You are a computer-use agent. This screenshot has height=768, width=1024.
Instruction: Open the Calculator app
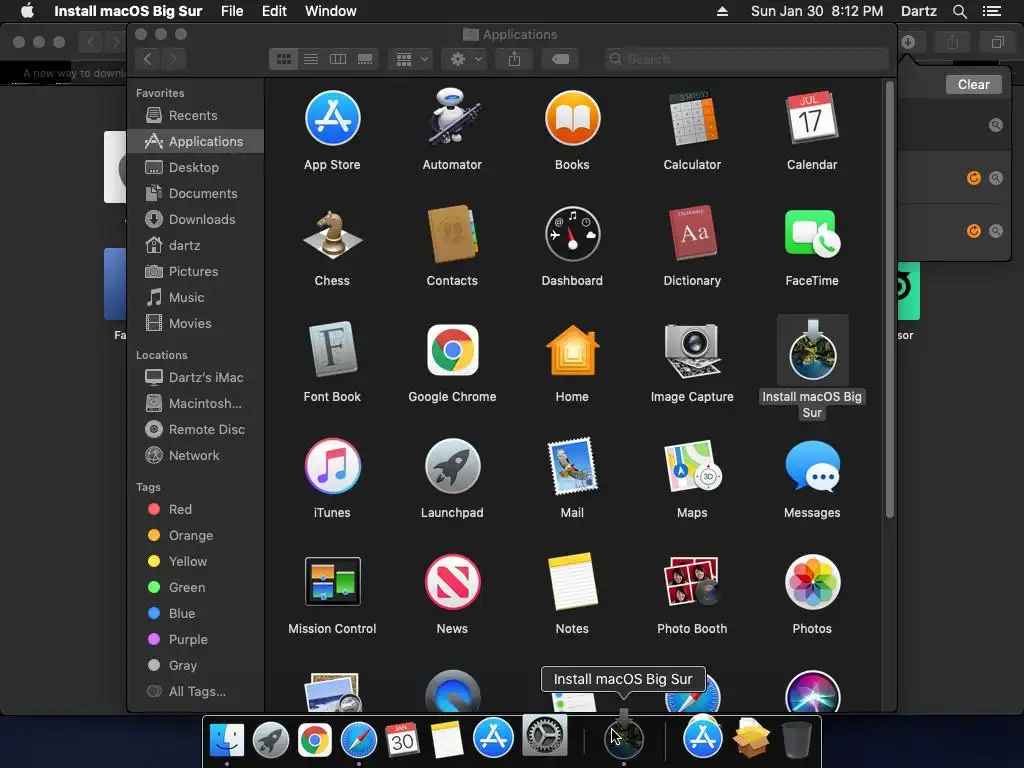pos(692,118)
